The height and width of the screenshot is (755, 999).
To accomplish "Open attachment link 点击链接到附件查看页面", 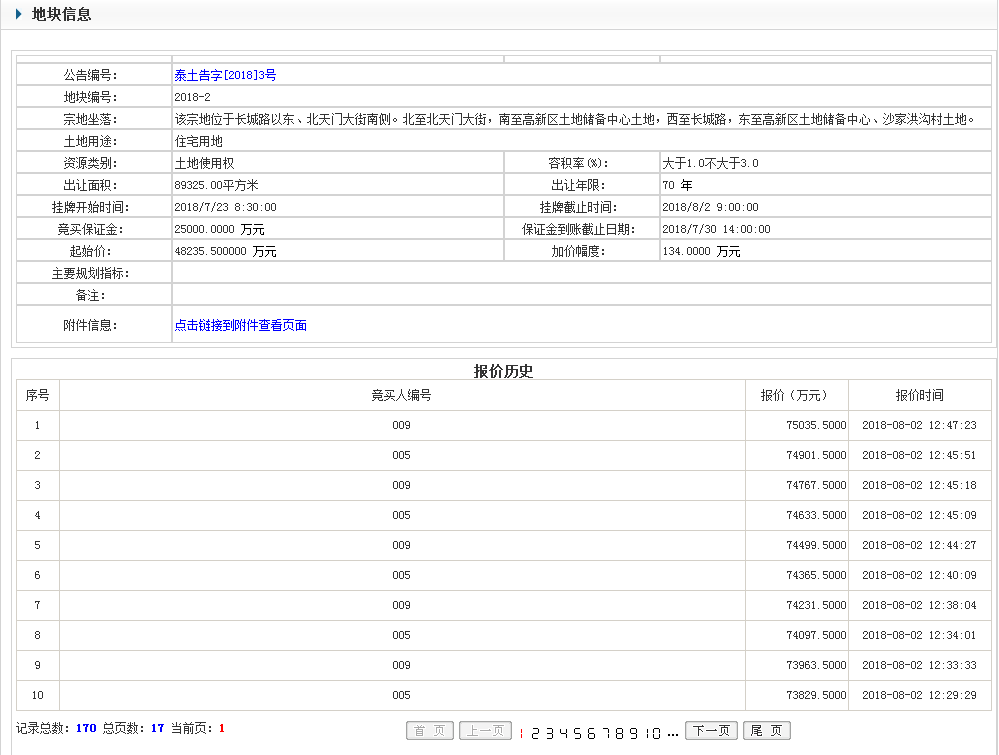I will pyautogui.click(x=240, y=326).
